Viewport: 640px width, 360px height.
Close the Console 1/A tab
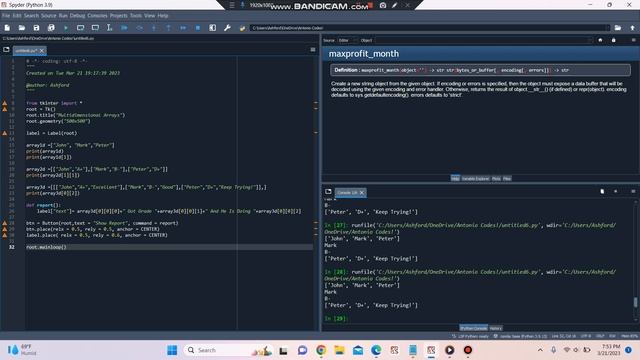pyautogui.click(x=362, y=193)
